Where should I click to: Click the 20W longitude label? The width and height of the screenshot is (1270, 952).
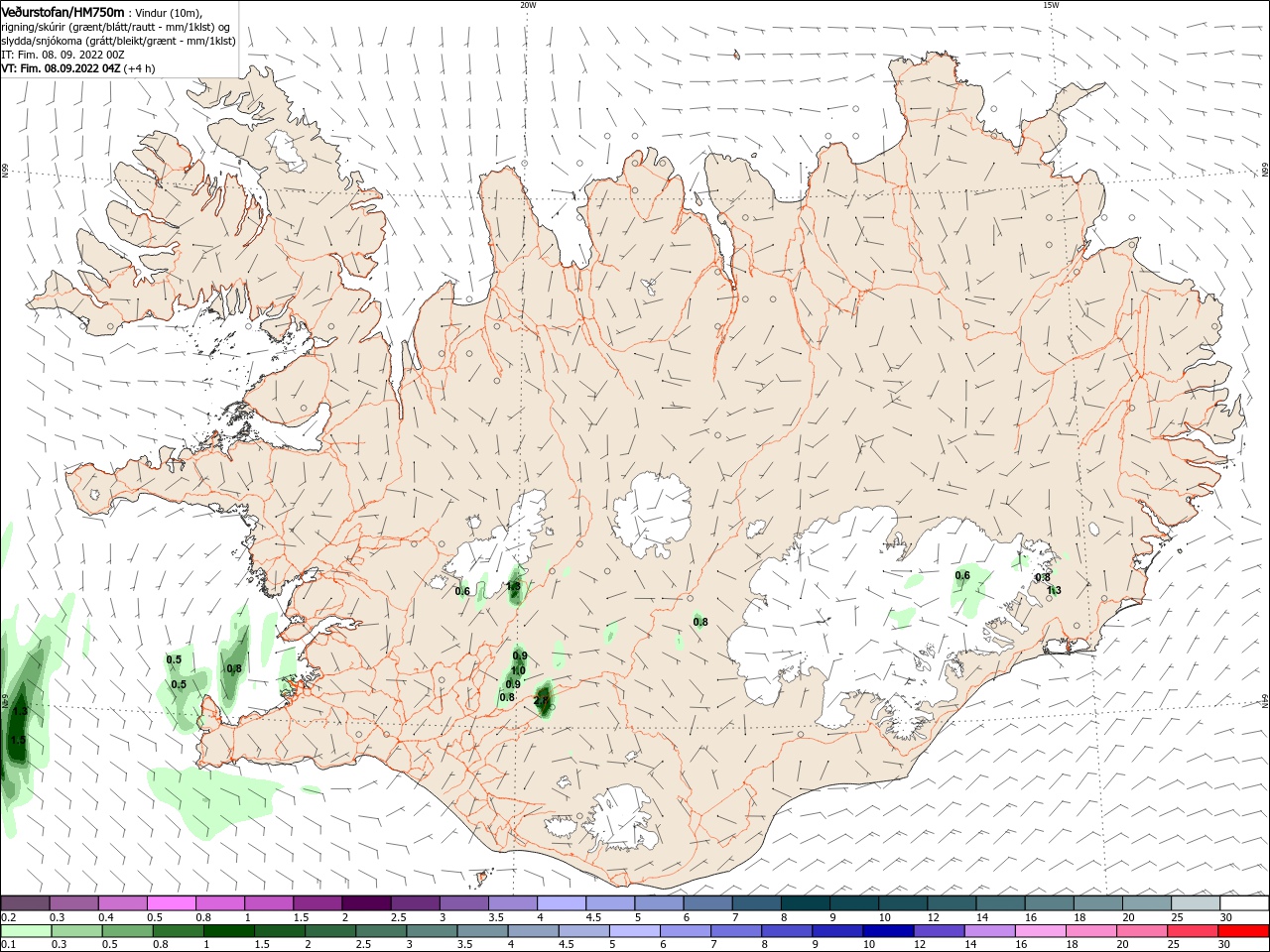527,5
